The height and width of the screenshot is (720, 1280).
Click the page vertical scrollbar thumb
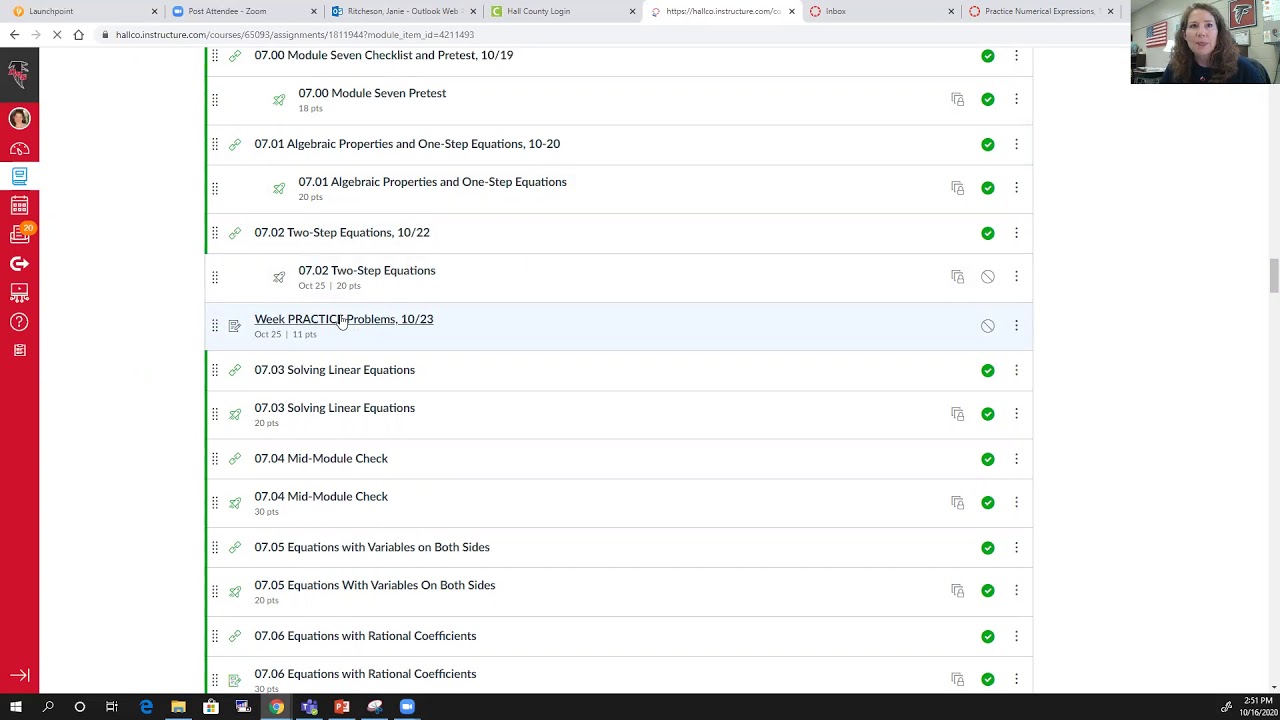(x=1274, y=276)
